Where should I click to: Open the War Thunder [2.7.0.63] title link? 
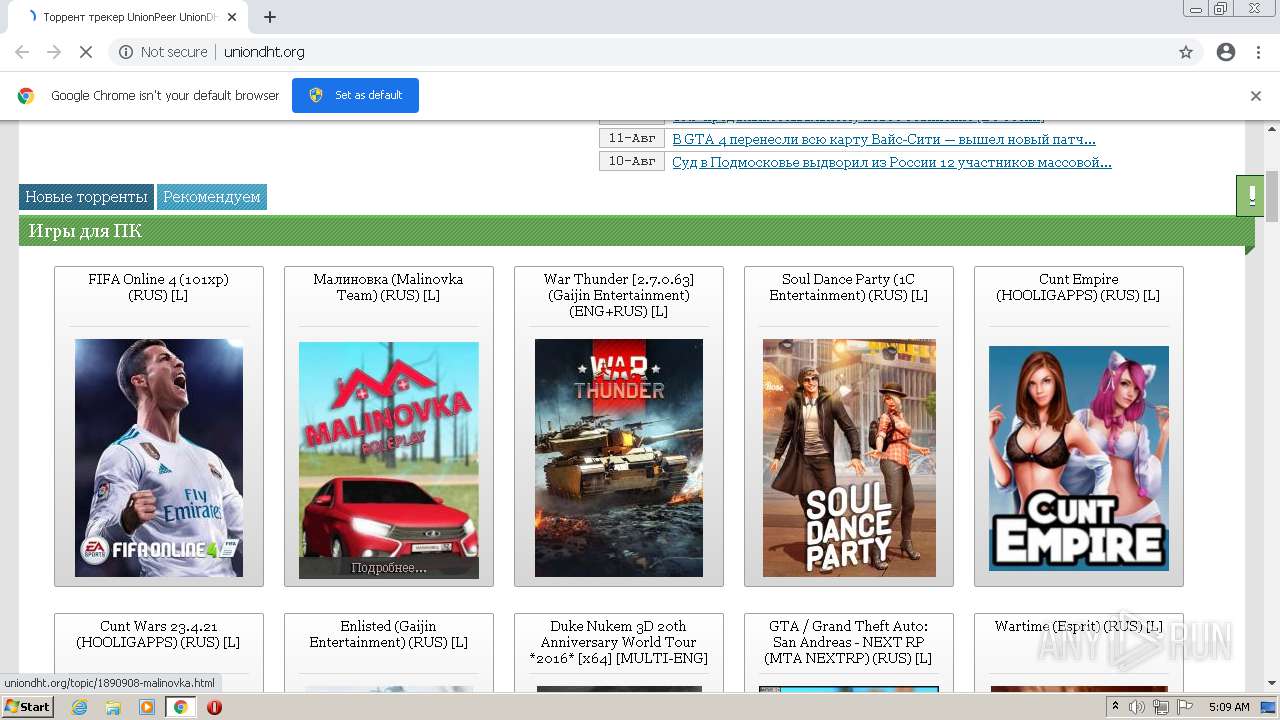pos(618,295)
